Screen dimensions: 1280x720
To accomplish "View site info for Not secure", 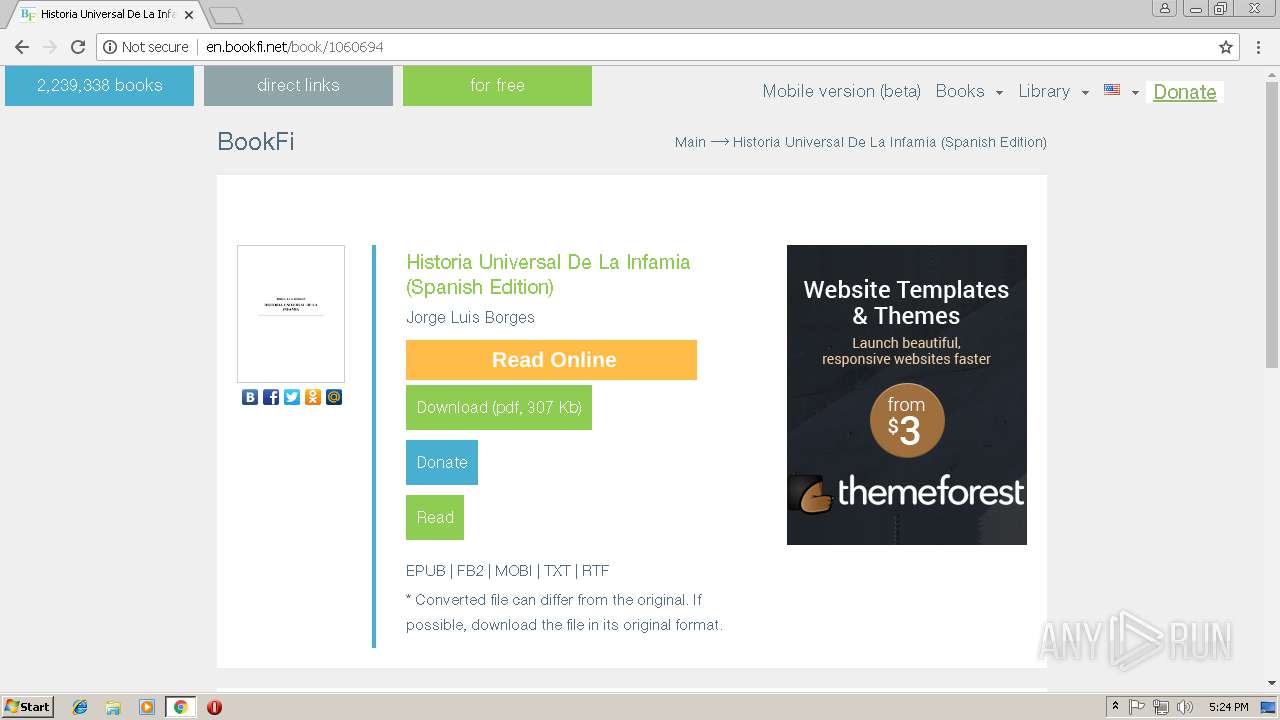I will click(146, 47).
